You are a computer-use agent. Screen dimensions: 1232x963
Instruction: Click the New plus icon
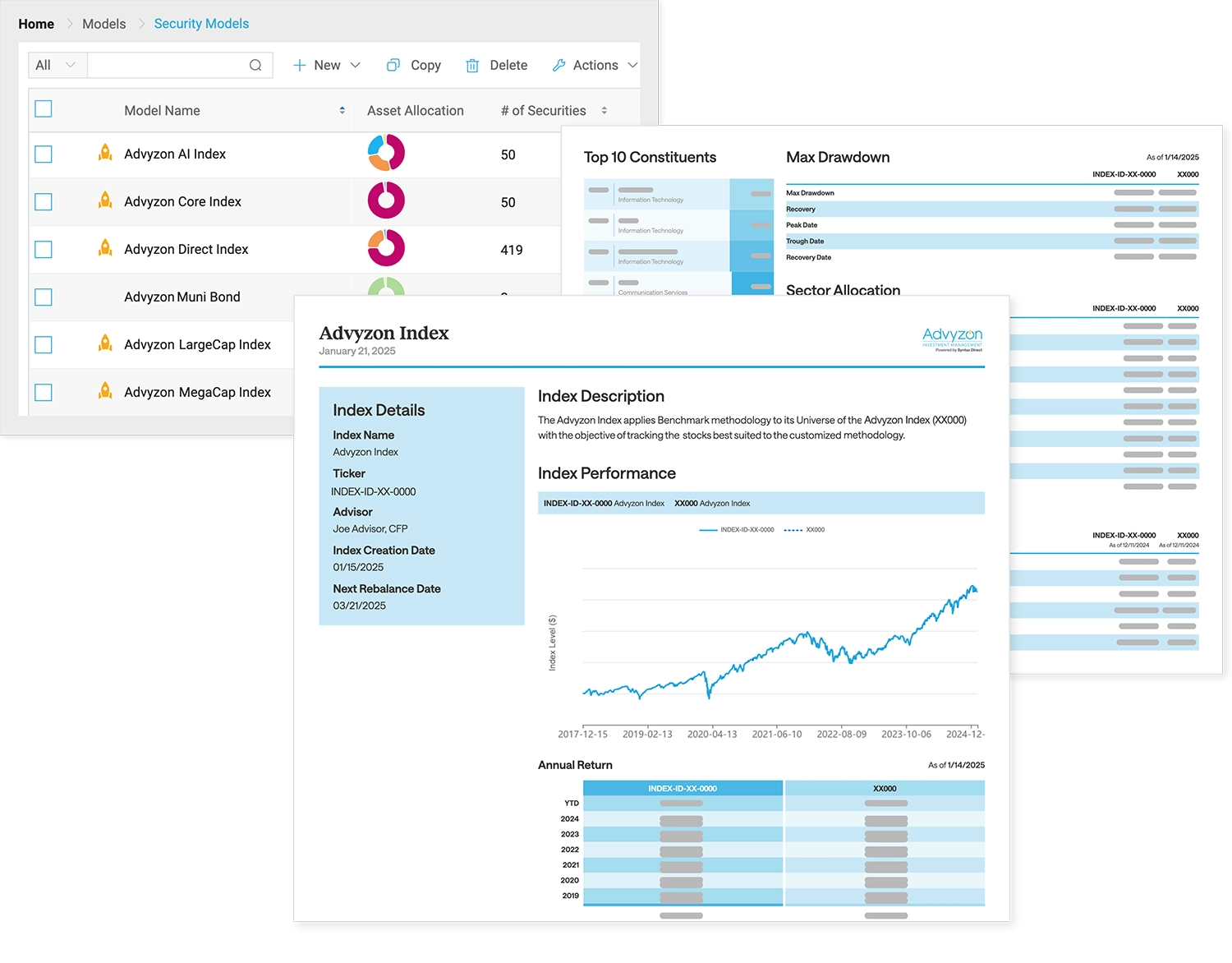pos(300,66)
